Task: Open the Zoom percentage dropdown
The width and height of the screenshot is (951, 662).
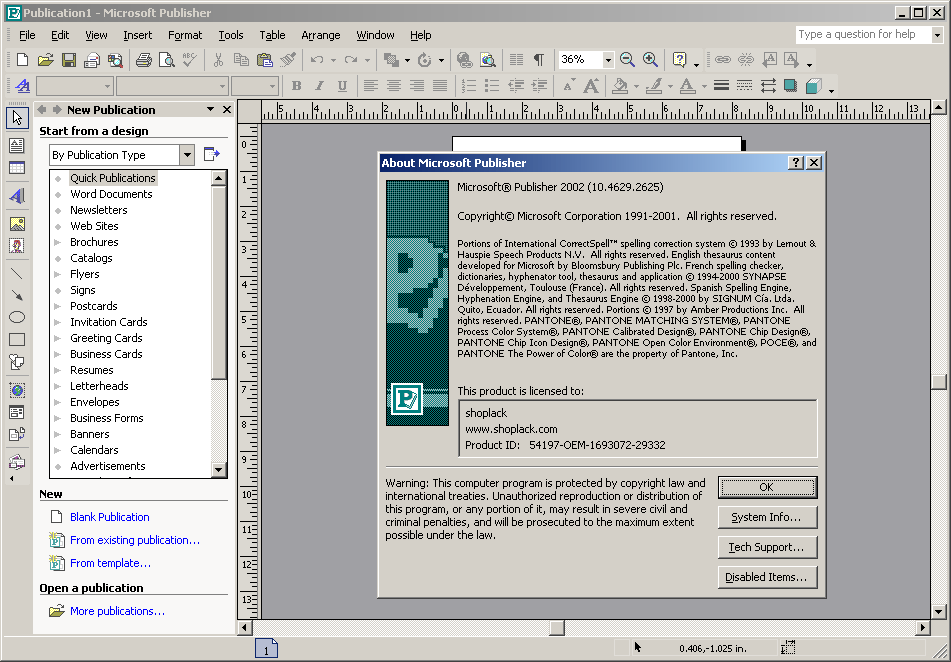Action: (608, 59)
